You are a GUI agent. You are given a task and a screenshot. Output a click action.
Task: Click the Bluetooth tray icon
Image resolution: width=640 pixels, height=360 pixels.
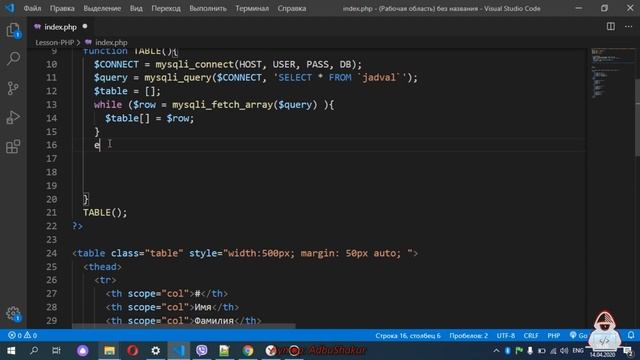[508, 351]
